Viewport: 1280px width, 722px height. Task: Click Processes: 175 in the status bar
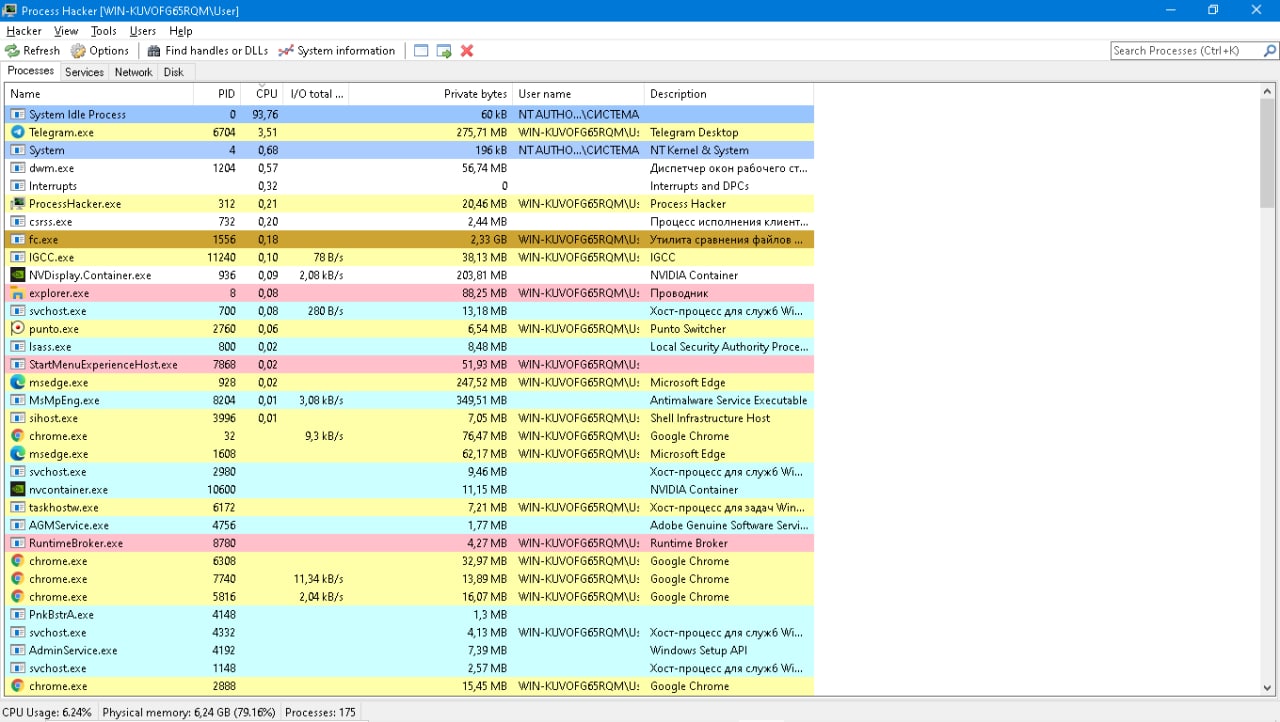(320, 713)
